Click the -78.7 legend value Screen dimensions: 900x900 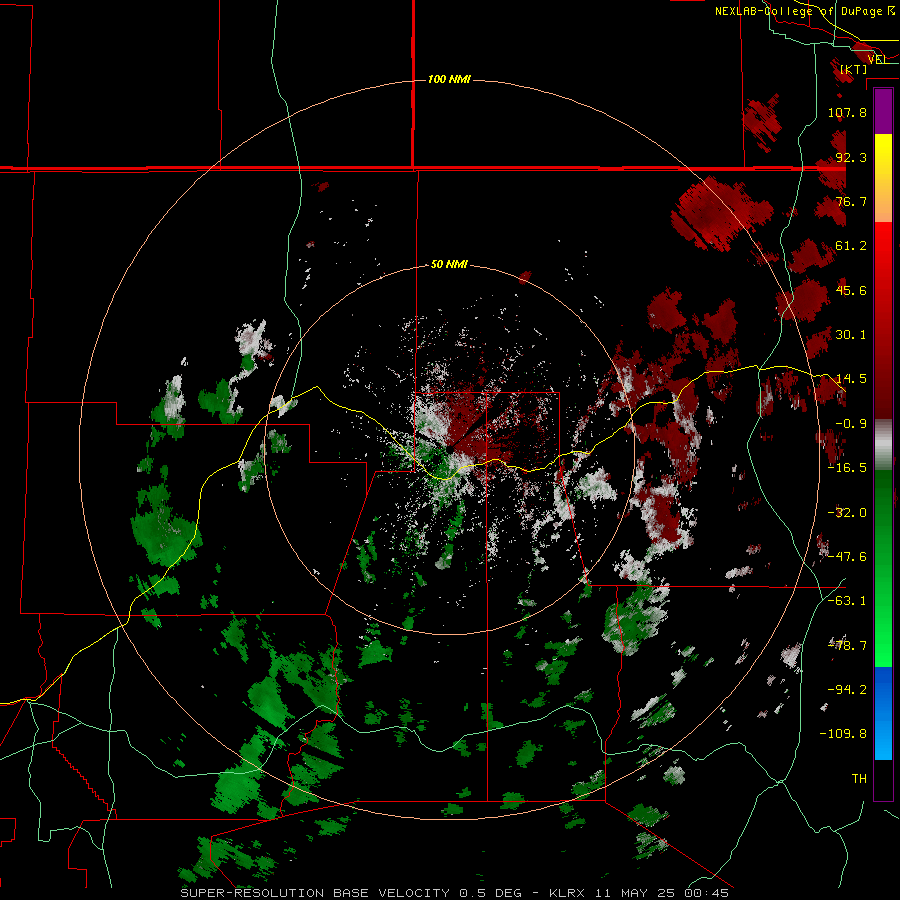click(847, 646)
